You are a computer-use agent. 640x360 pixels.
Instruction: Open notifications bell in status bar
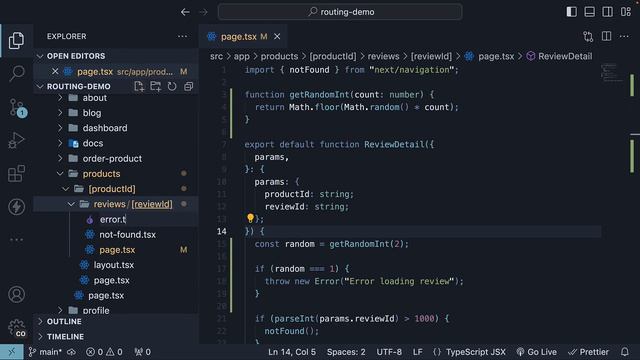(x=624, y=352)
